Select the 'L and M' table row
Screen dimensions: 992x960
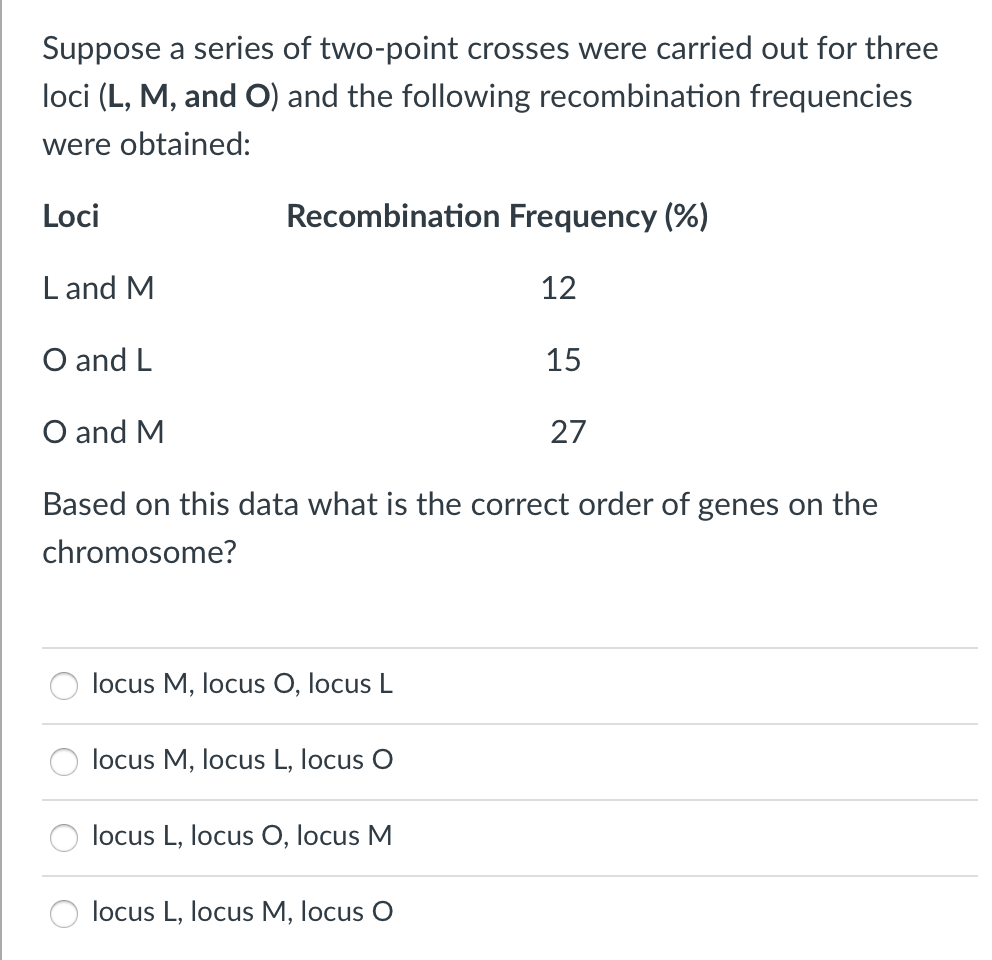pos(98,289)
